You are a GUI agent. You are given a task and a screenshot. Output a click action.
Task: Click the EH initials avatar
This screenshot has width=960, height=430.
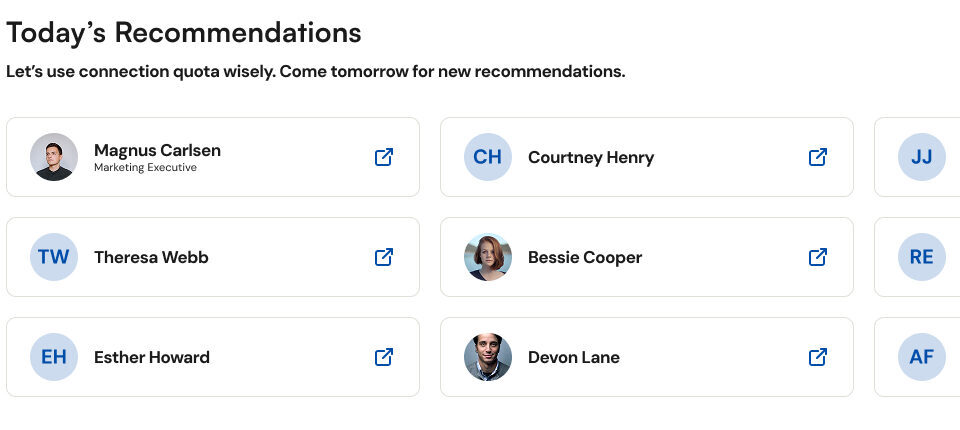click(x=54, y=357)
